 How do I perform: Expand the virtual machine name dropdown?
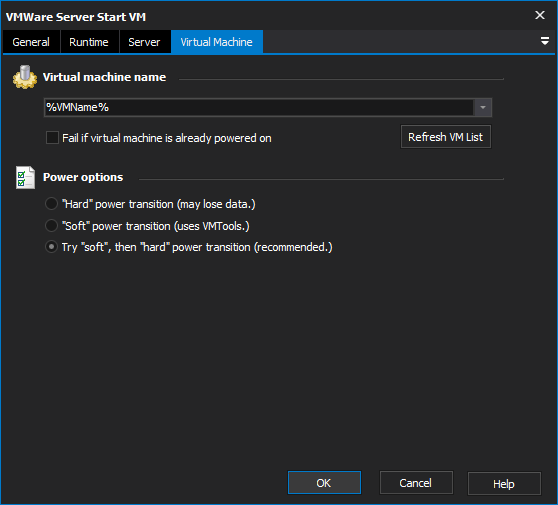[483, 107]
